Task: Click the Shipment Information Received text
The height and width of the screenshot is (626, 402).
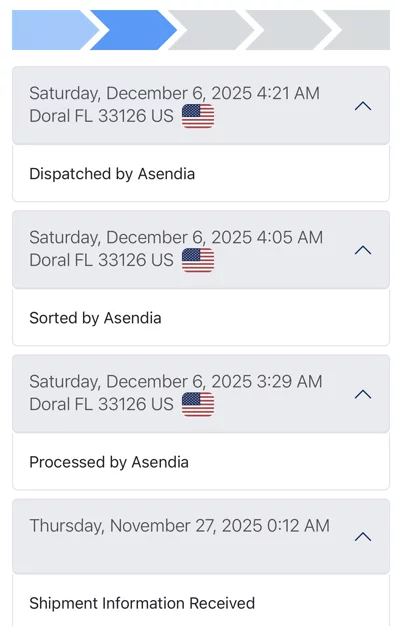Action: point(142,603)
